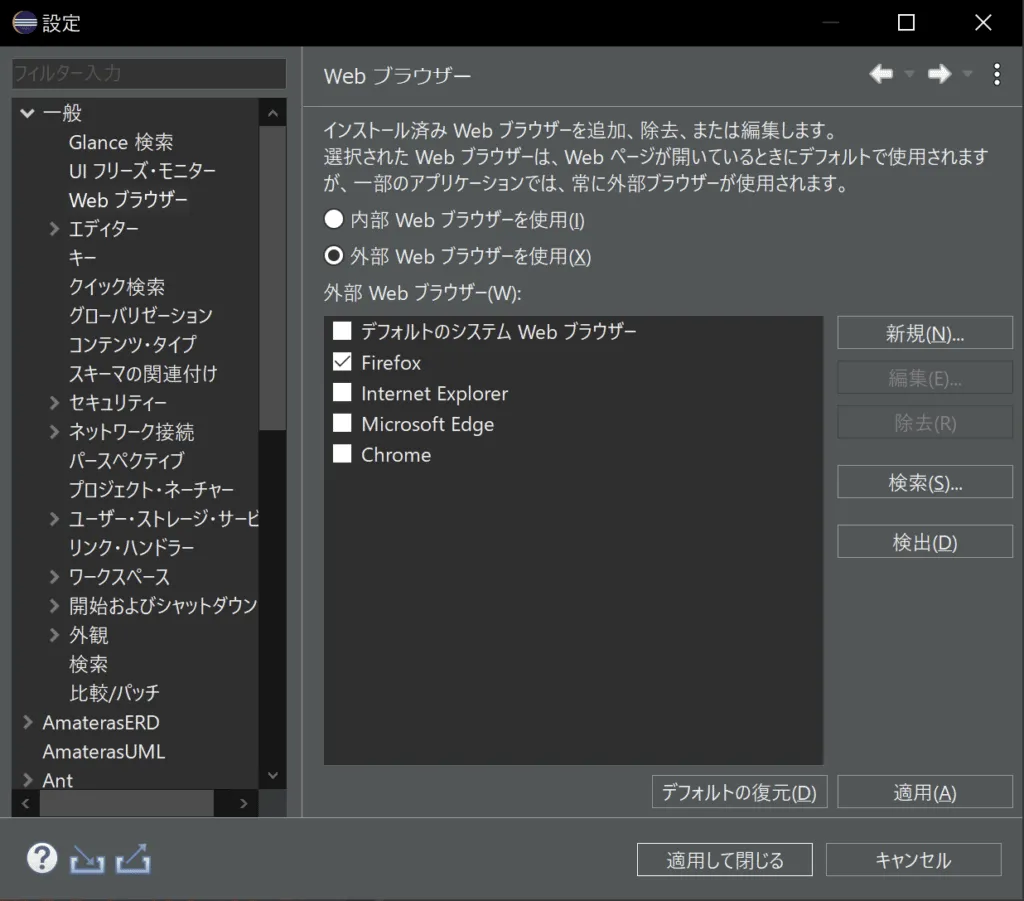Check the Microsoft Edge checkbox

pos(342,423)
